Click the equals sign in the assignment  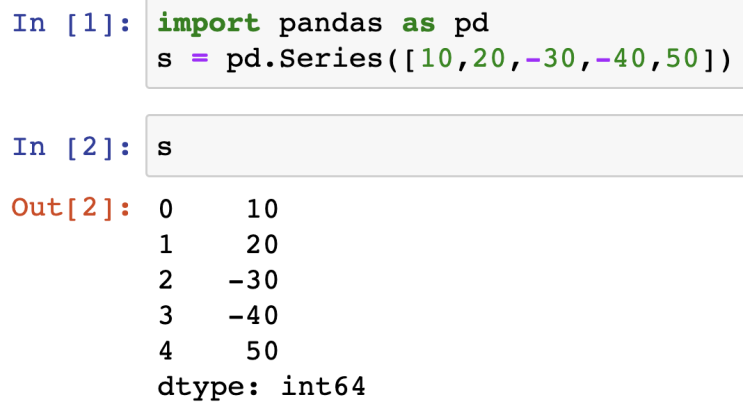(198, 59)
